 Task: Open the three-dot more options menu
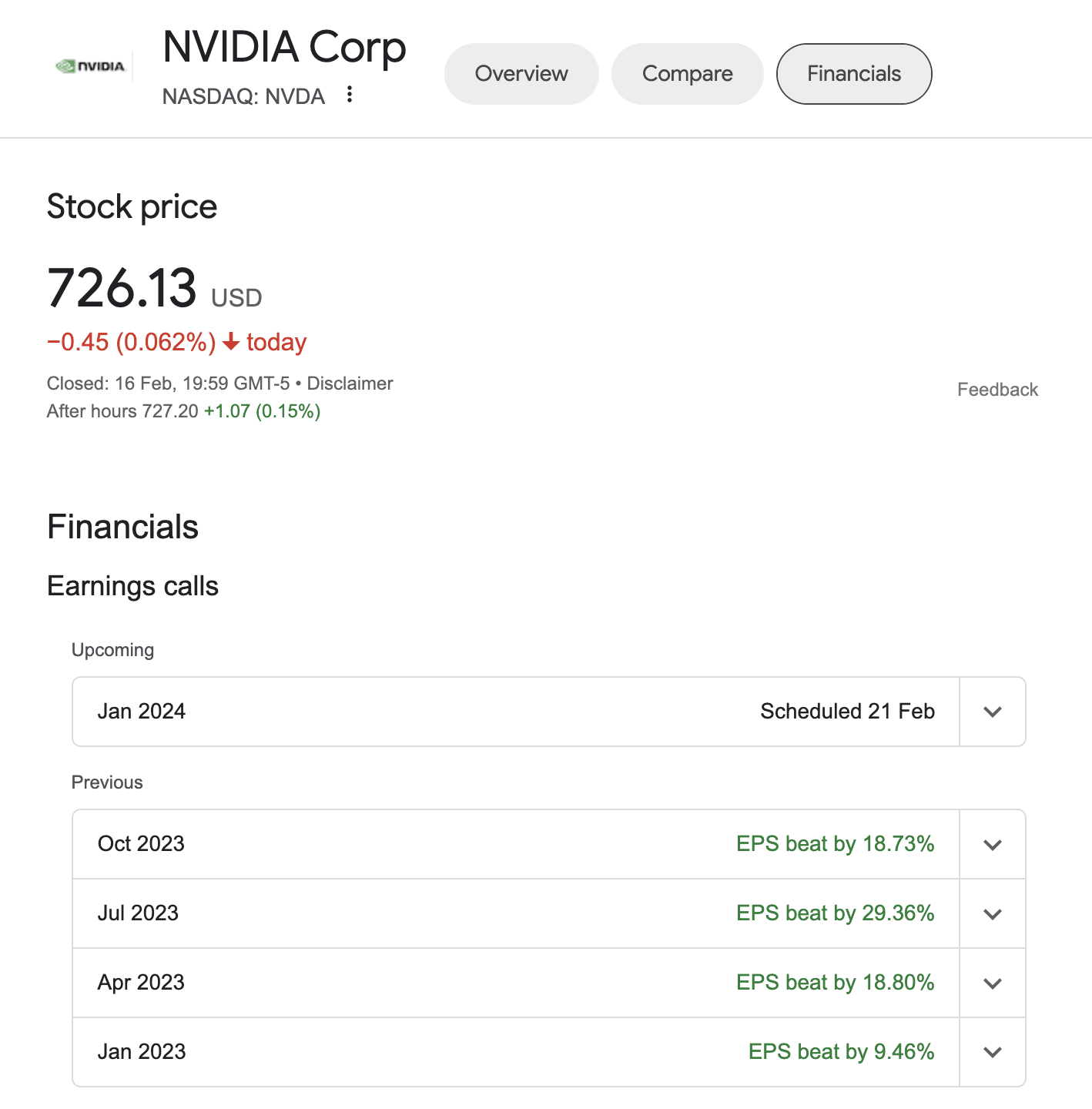(350, 94)
